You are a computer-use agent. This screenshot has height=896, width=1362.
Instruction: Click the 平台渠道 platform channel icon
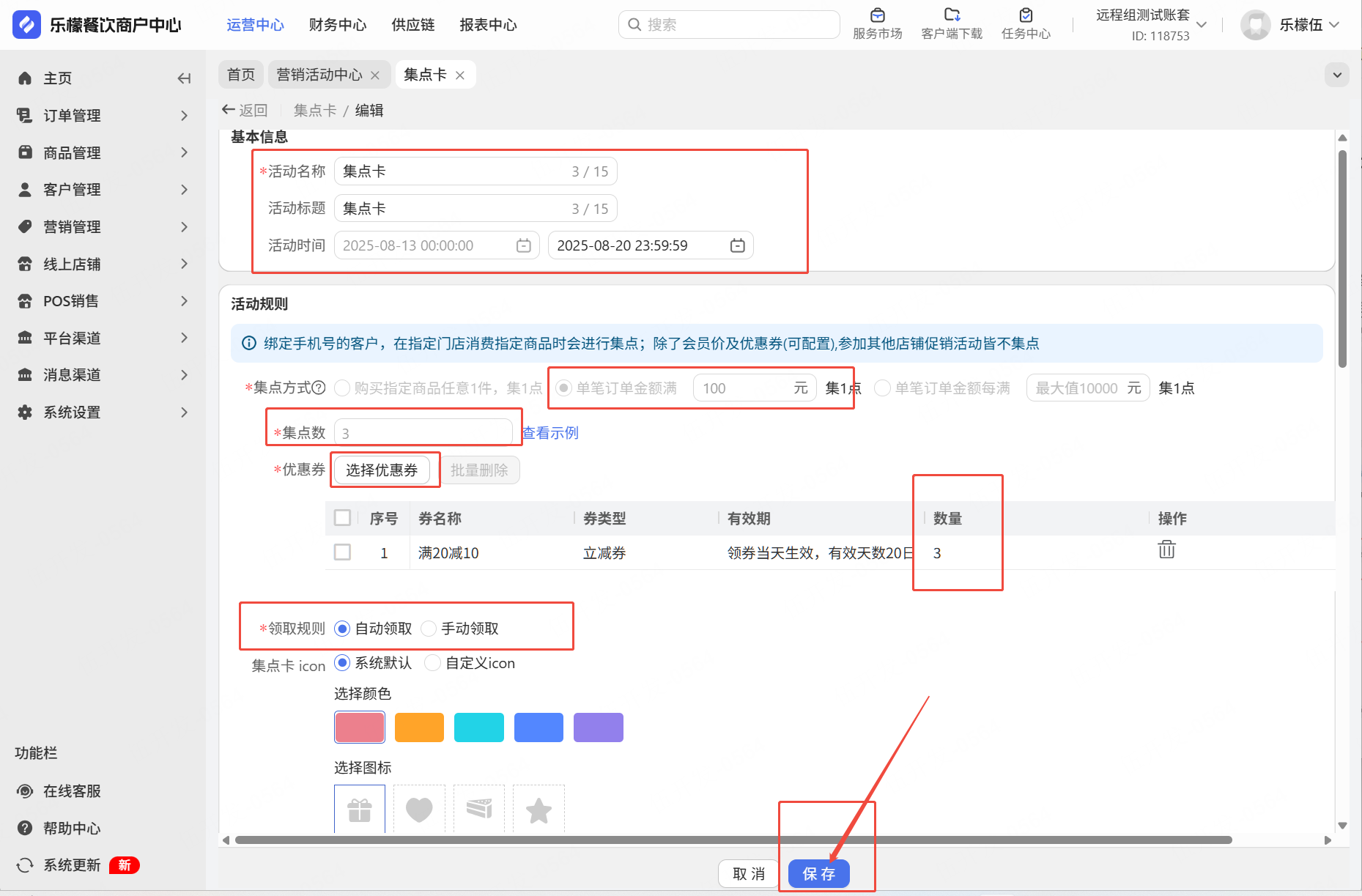click(x=25, y=338)
